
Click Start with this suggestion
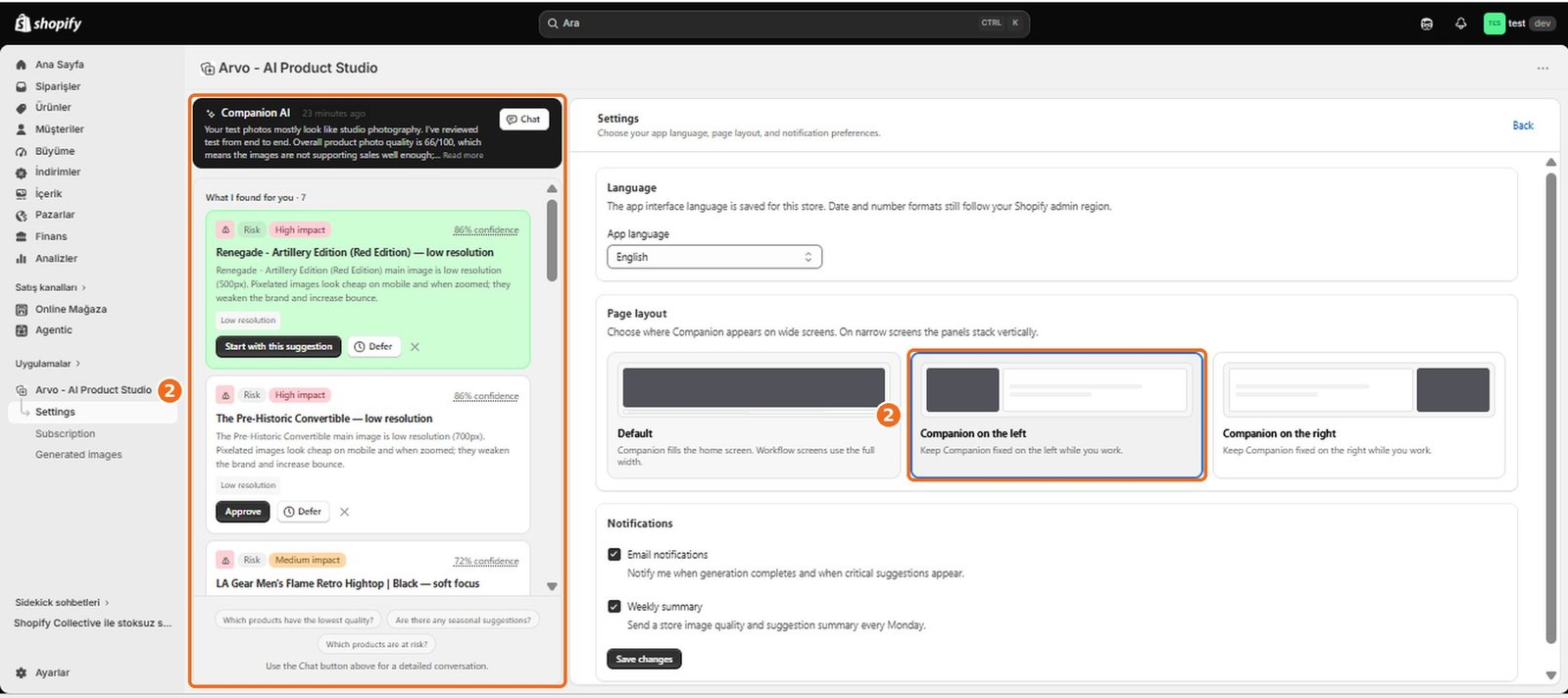278,347
